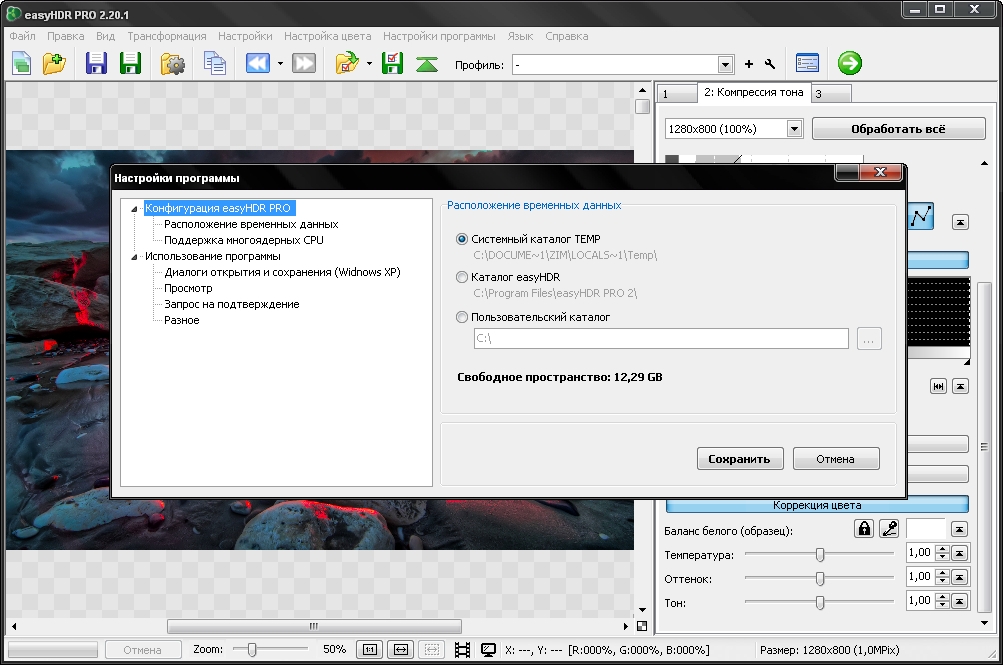The image size is (1003, 665).
Task: Open the Трансформация menu
Action: (166, 36)
